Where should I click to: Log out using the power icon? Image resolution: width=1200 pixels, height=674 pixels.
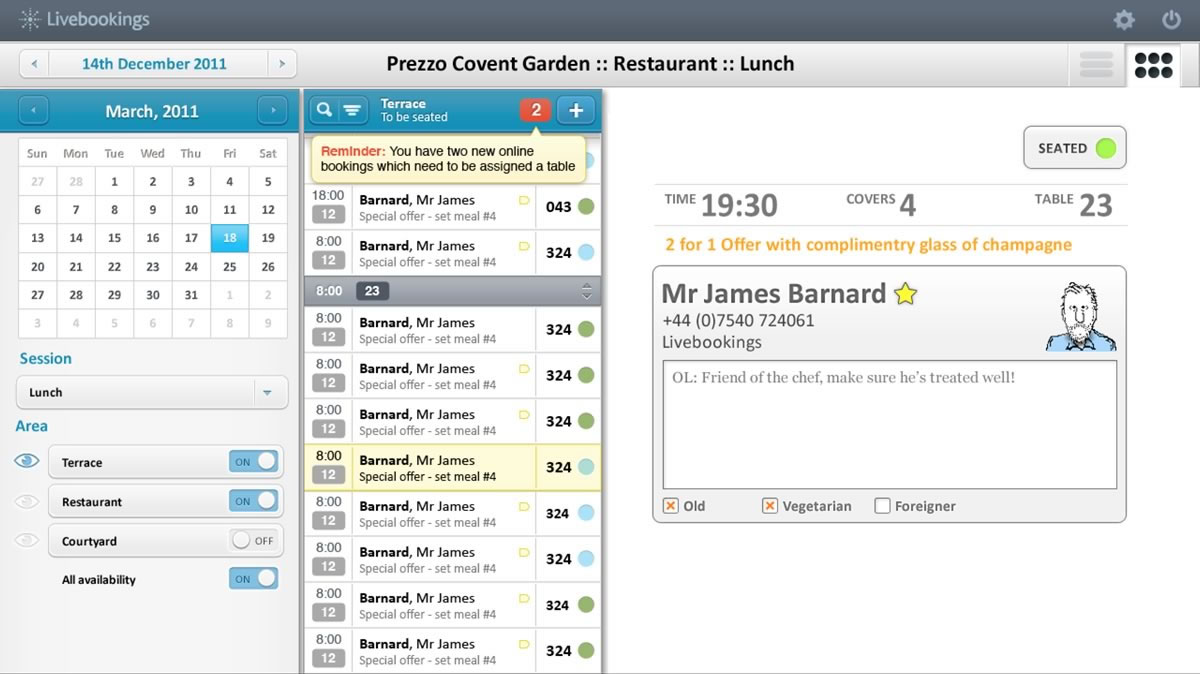coord(1171,19)
